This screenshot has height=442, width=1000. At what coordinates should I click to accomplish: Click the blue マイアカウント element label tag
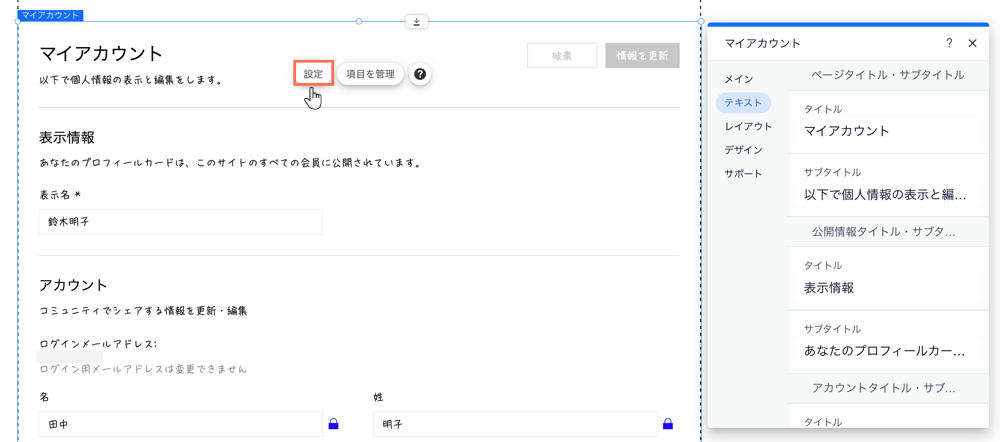[x=50, y=15]
